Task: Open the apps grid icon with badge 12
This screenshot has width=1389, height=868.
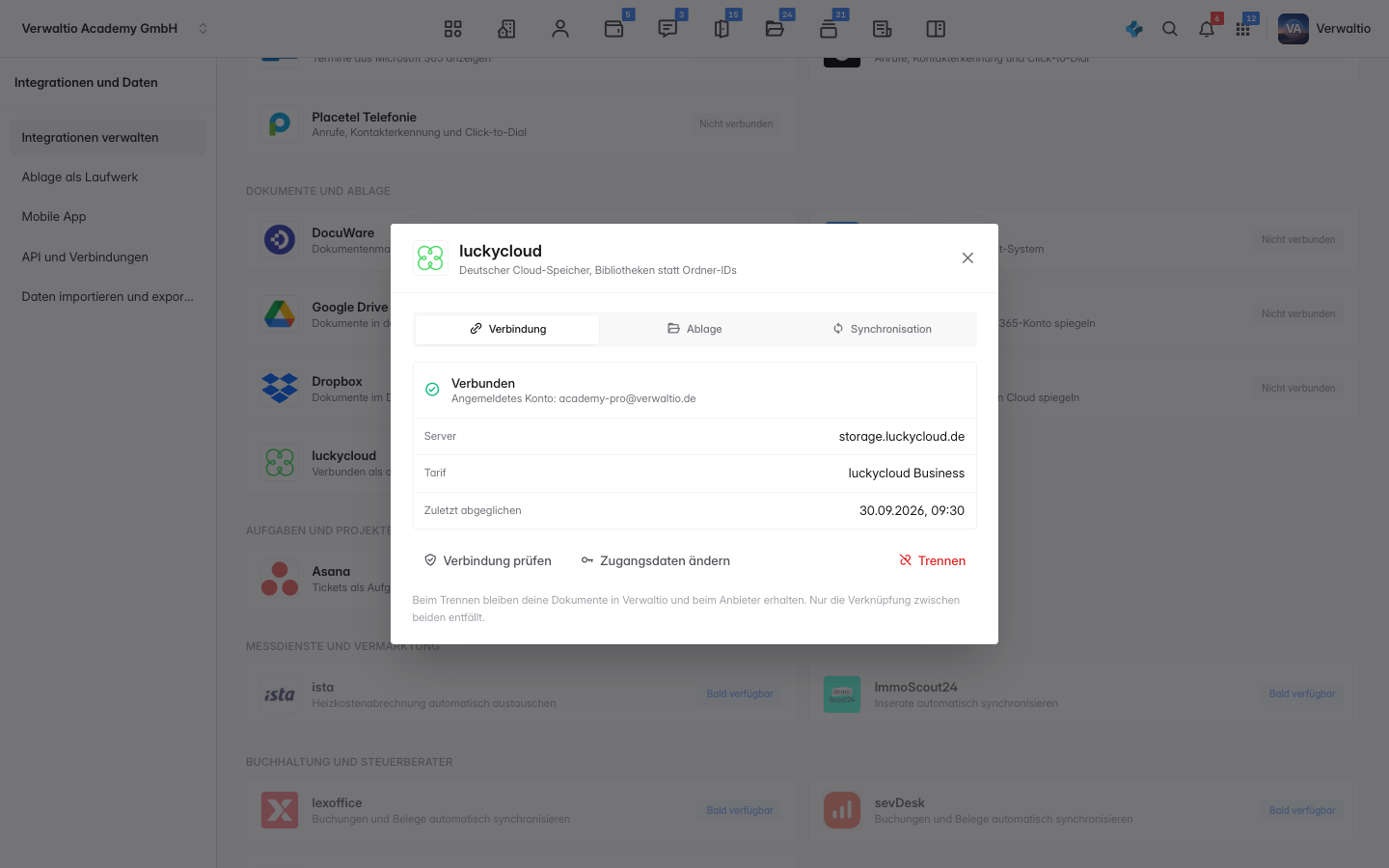Action: (x=1243, y=29)
